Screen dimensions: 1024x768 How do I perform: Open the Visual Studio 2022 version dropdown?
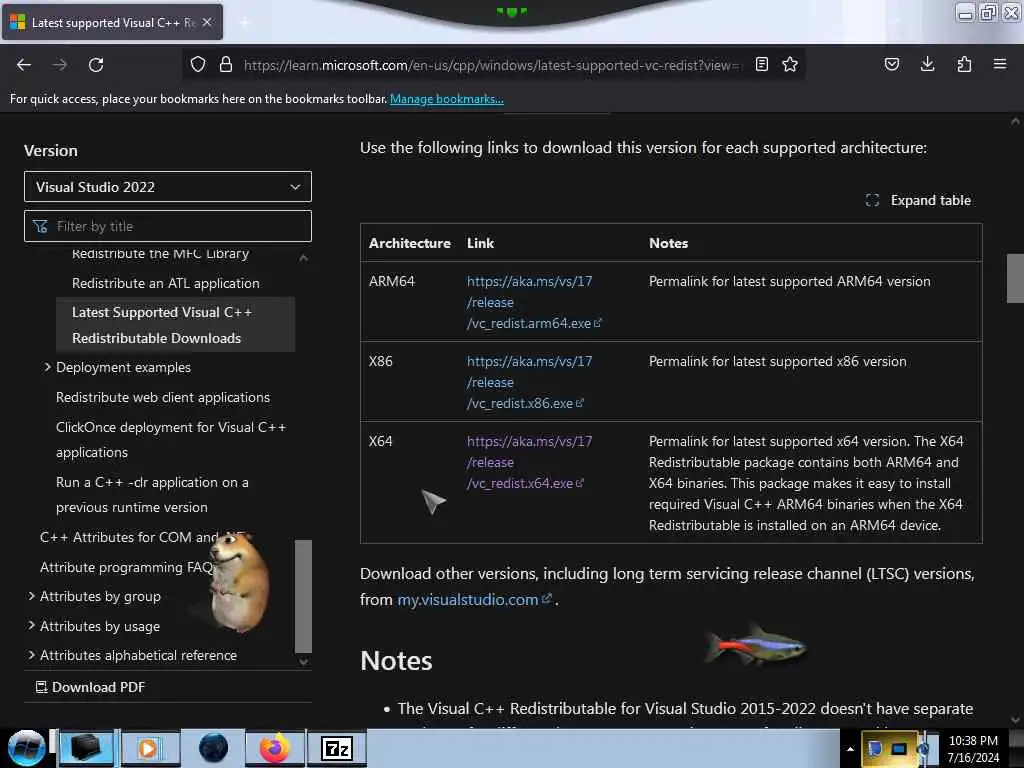[168, 187]
